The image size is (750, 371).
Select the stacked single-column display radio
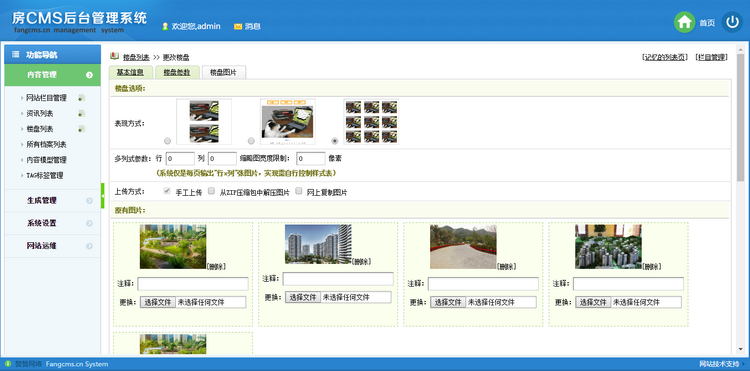click(x=167, y=141)
